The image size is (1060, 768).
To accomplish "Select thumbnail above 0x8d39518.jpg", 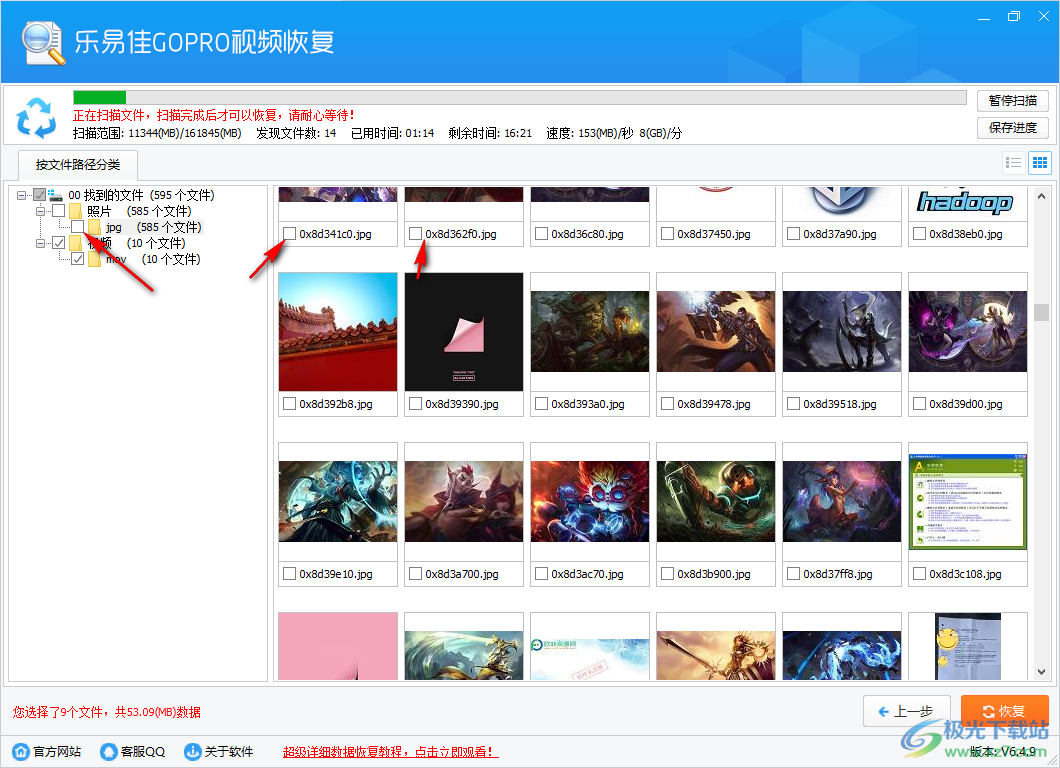I will tap(842, 332).
